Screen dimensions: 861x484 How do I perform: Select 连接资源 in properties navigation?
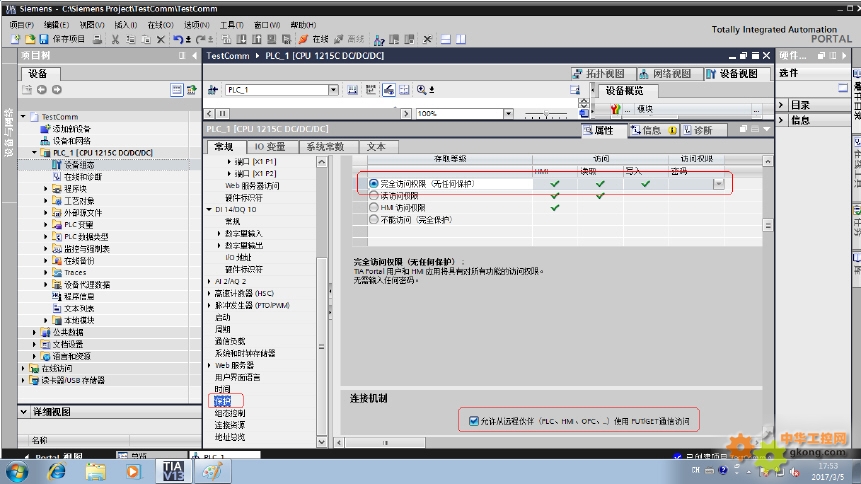click(x=230, y=425)
